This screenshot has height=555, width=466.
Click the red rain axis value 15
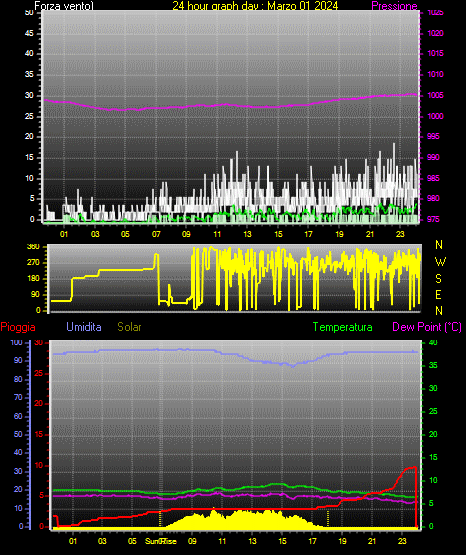click(x=39, y=434)
